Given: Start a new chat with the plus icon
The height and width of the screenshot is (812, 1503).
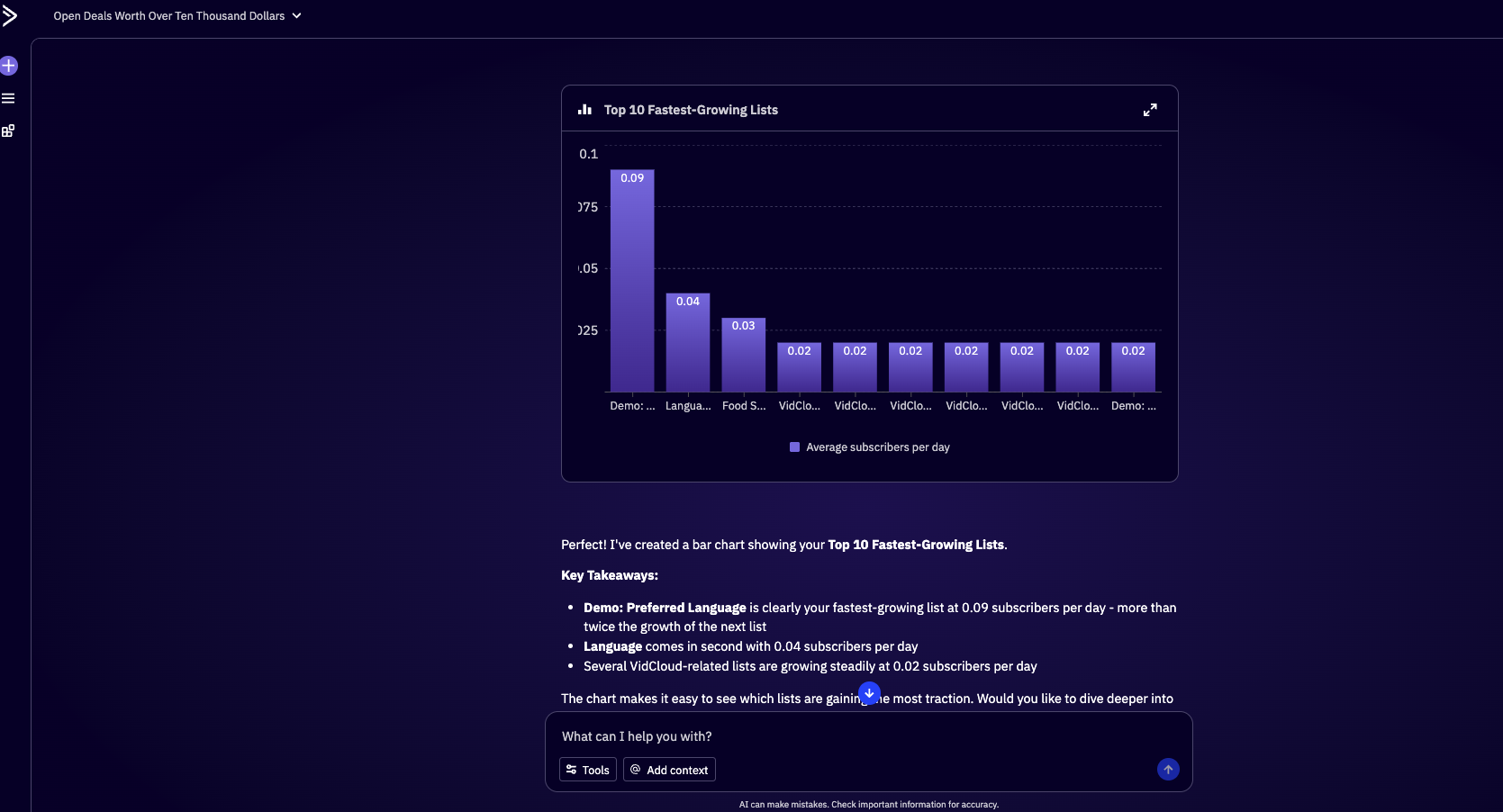Looking at the screenshot, I should click(9, 66).
